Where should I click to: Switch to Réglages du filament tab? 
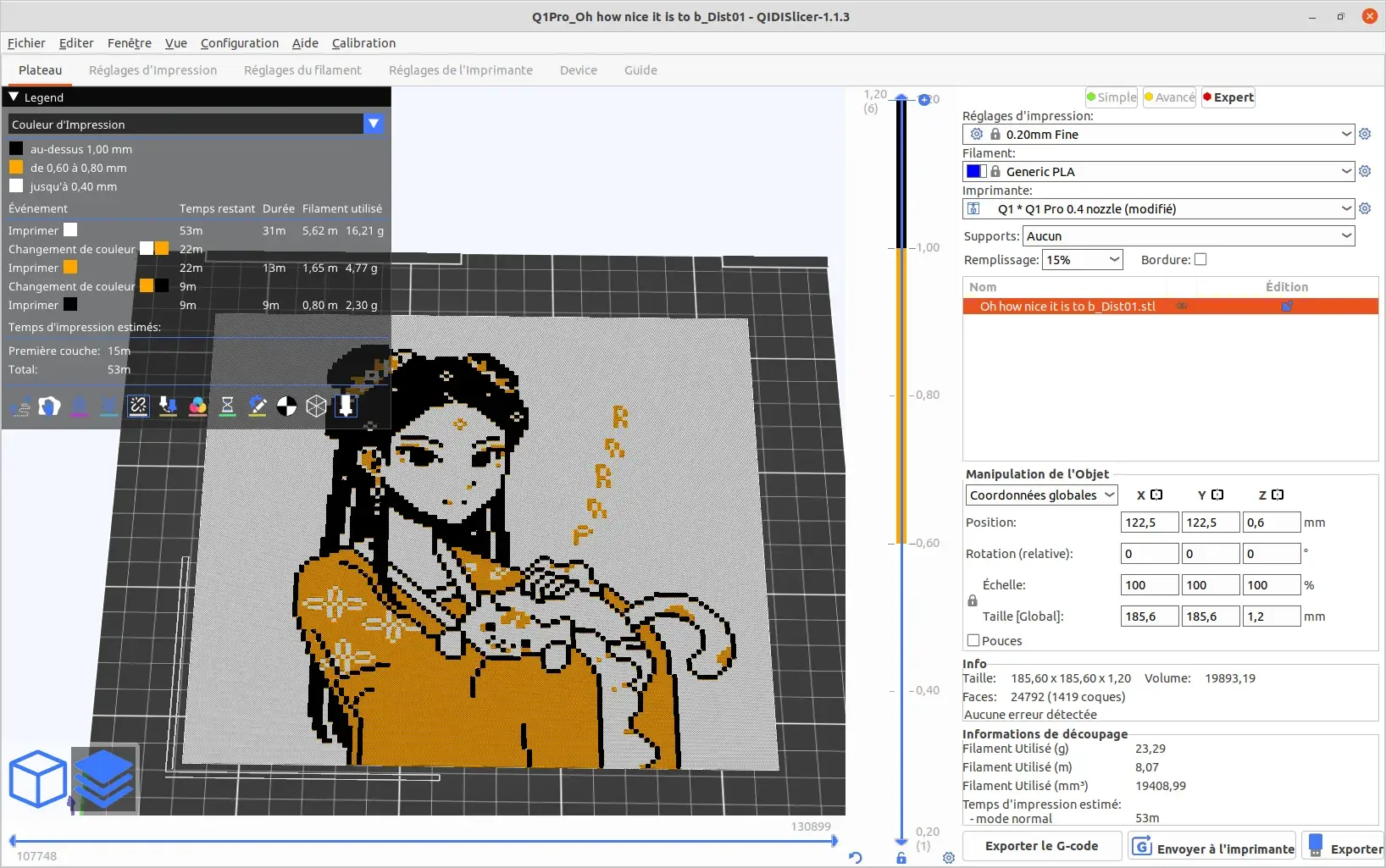[302, 70]
